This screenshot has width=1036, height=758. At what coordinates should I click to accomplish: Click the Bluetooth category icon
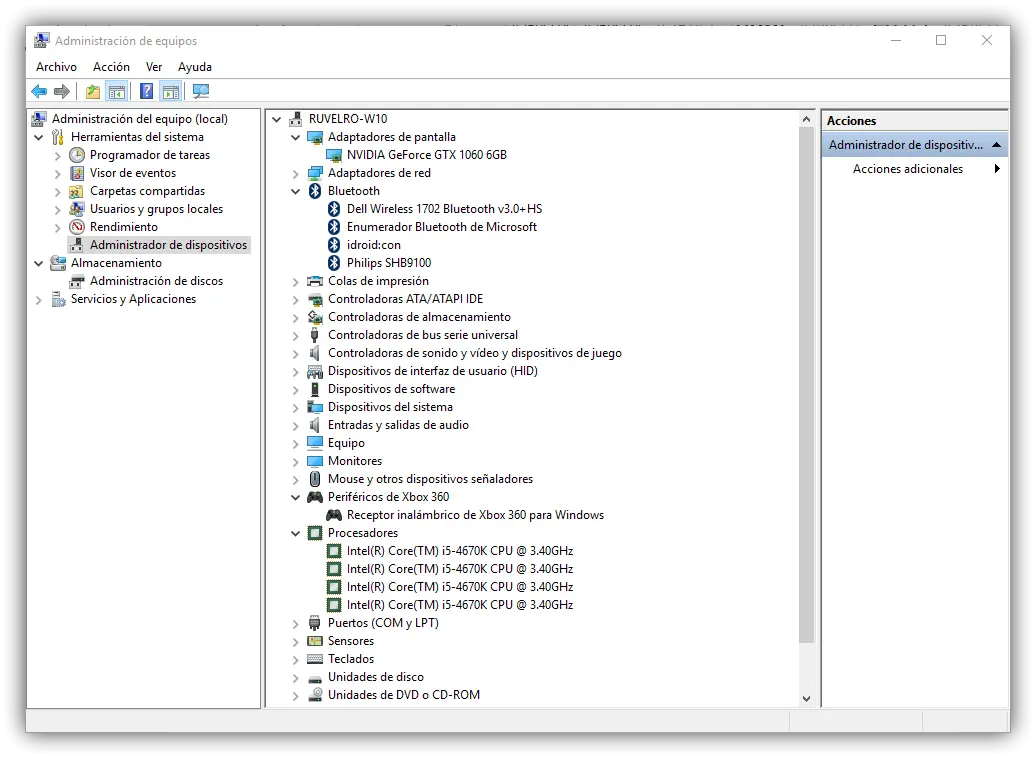[315, 191]
